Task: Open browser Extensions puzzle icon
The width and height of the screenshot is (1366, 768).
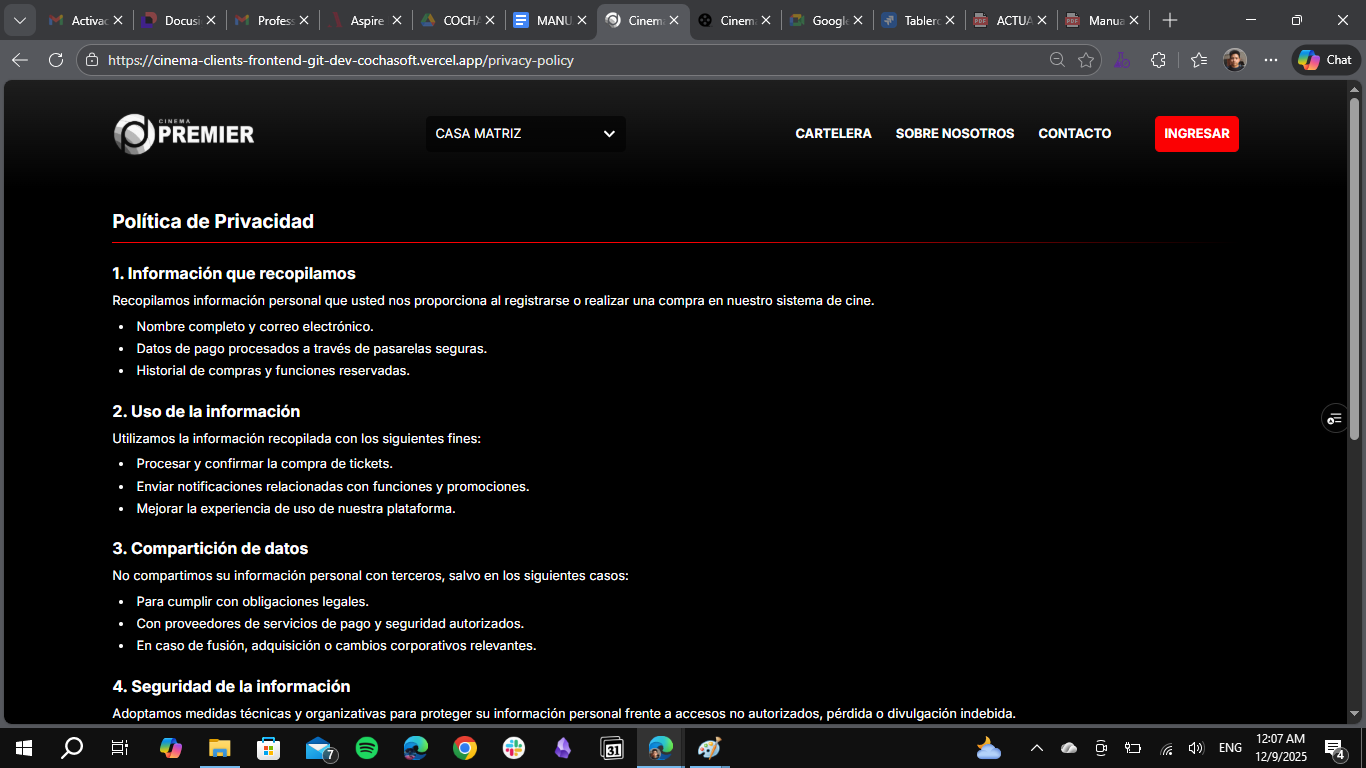Action: point(1158,60)
